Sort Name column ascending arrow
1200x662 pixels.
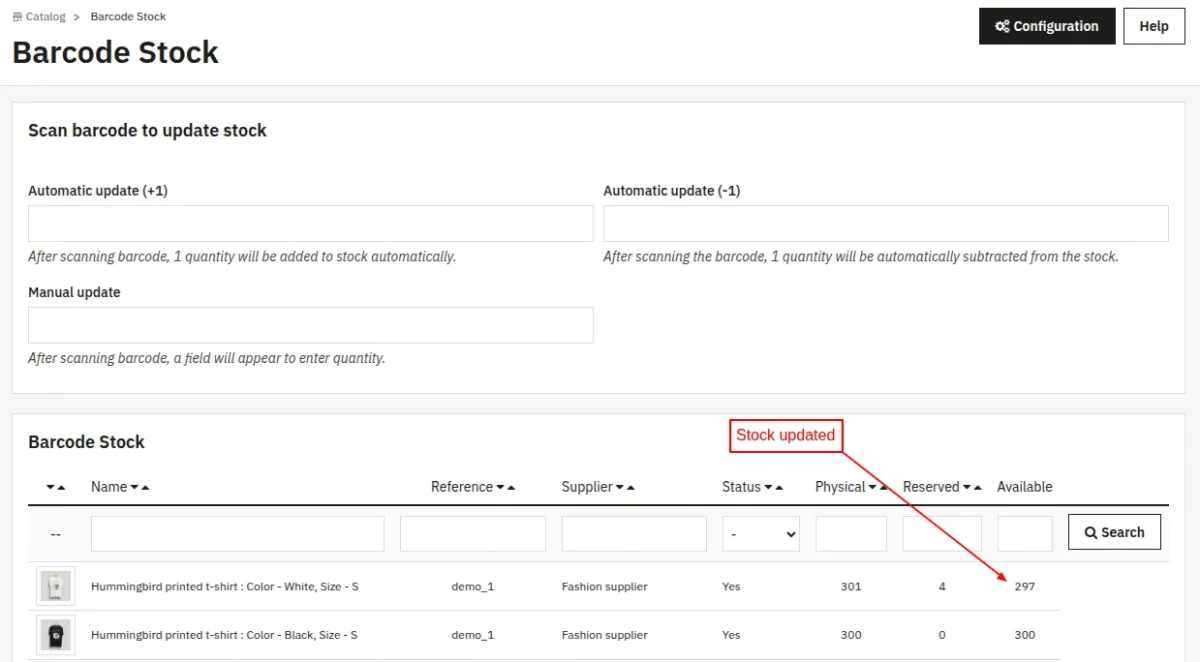146,488
